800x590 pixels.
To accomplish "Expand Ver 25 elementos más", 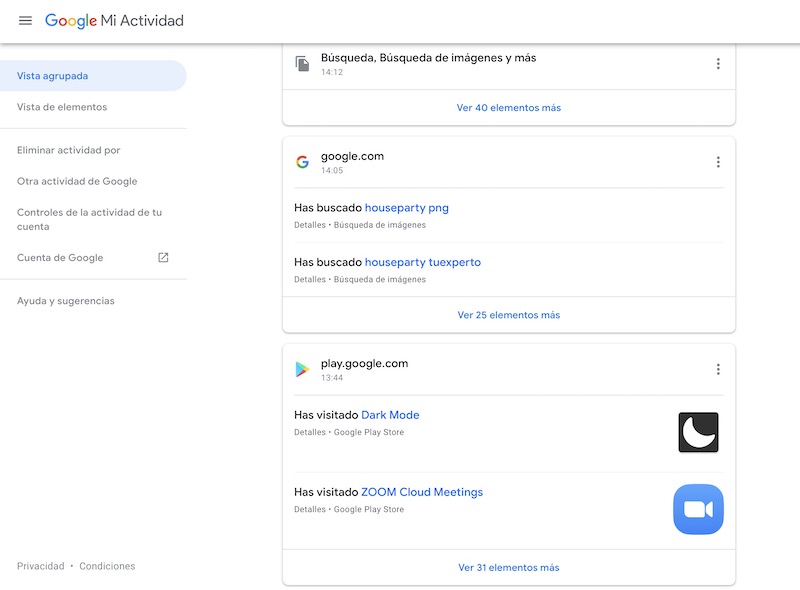I will click(x=508, y=315).
